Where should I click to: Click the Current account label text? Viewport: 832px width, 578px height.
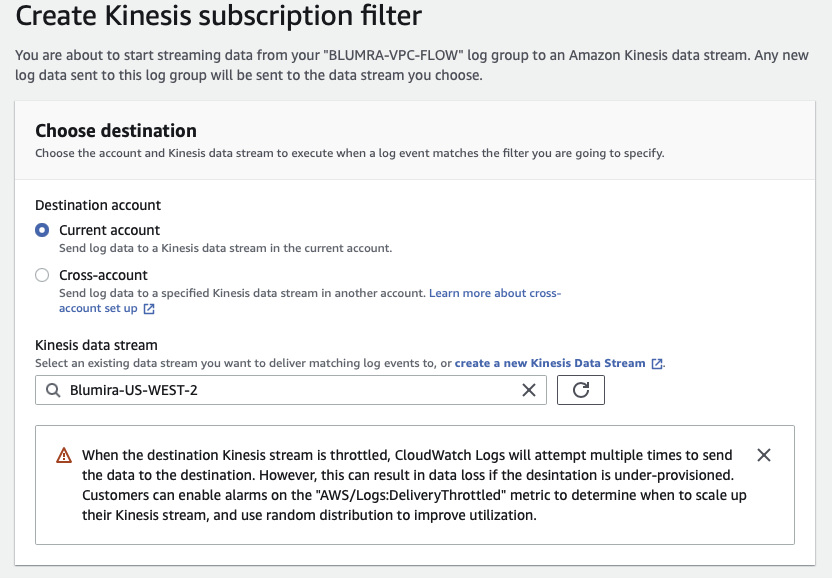click(x=109, y=230)
